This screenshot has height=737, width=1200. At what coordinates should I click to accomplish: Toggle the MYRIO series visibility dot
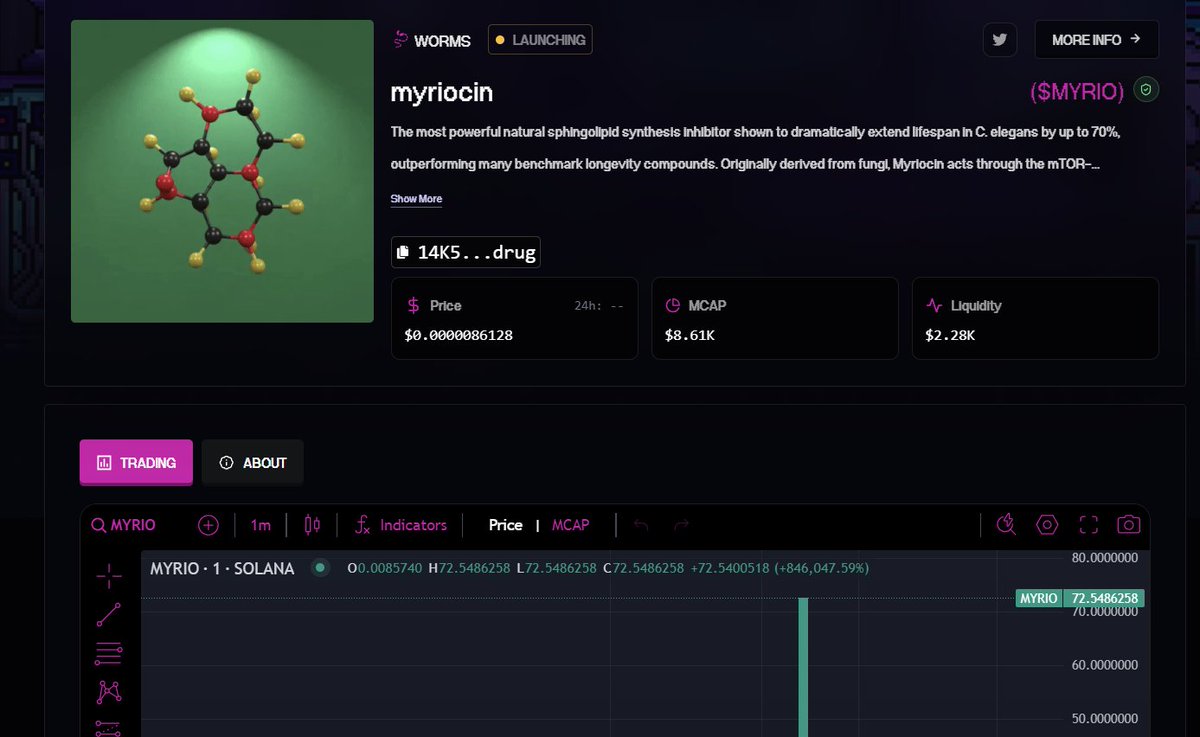320,568
